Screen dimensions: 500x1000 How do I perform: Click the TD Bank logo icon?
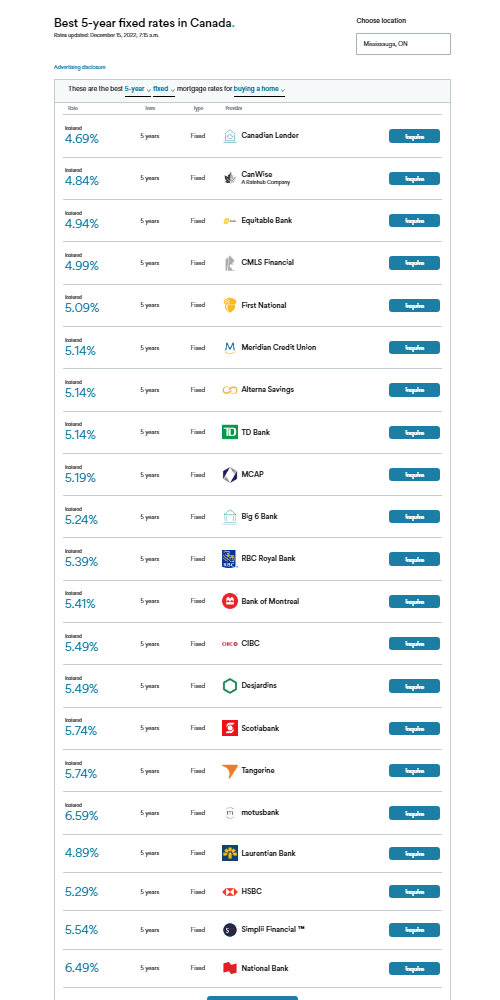pos(230,432)
